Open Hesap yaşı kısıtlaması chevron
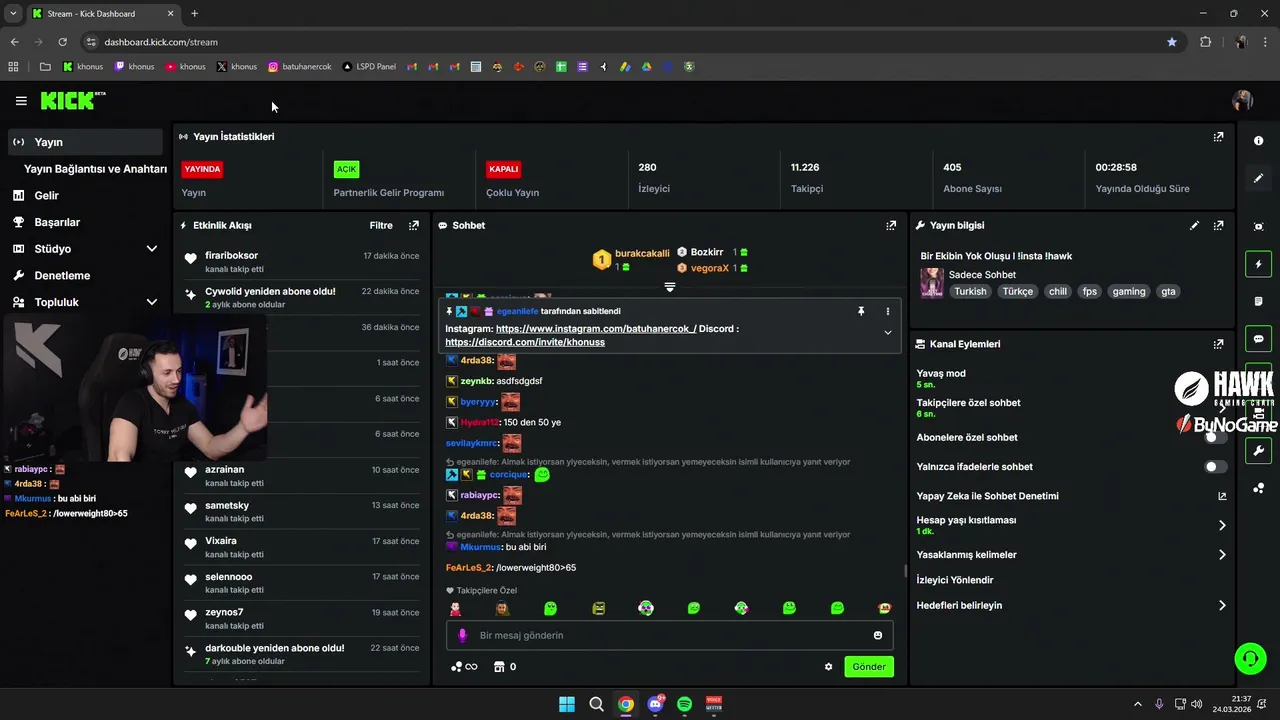 [x=1222, y=526]
